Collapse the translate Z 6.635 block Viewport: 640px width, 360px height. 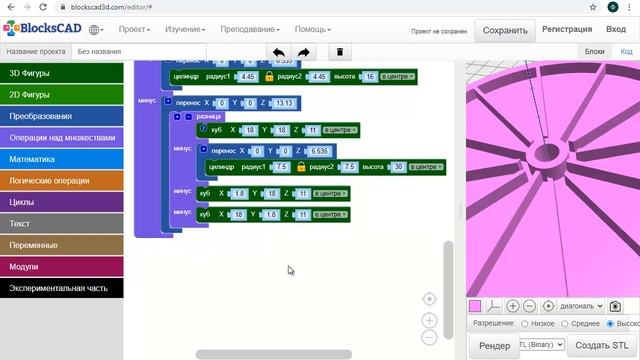pyautogui.click(x=203, y=149)
